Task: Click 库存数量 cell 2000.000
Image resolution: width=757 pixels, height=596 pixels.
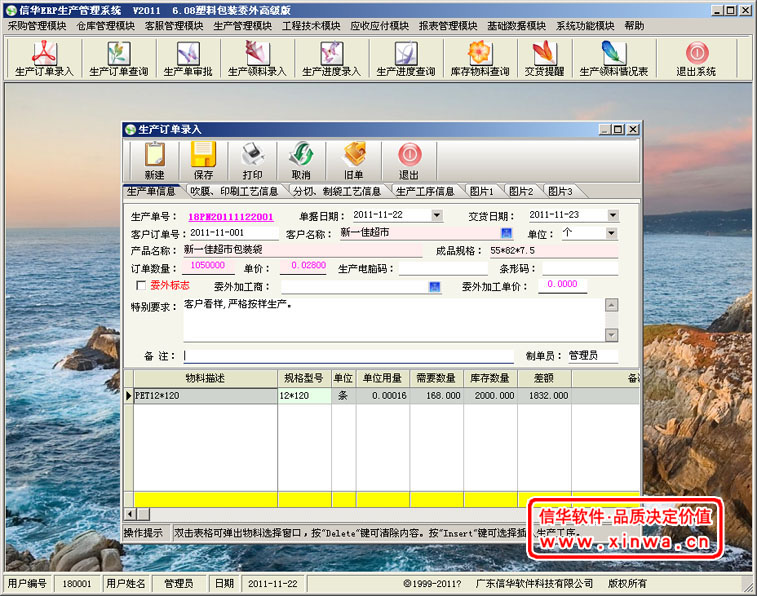Action: 491,396
